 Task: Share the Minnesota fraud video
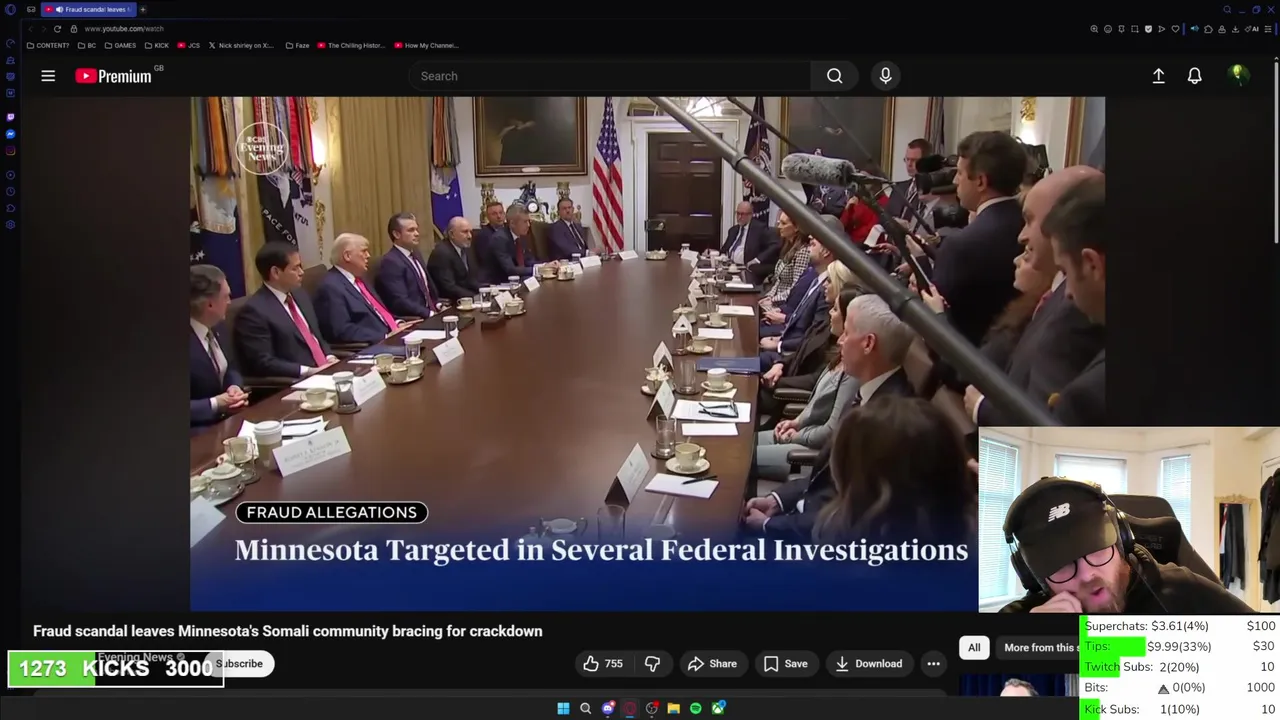coord(712,663)
